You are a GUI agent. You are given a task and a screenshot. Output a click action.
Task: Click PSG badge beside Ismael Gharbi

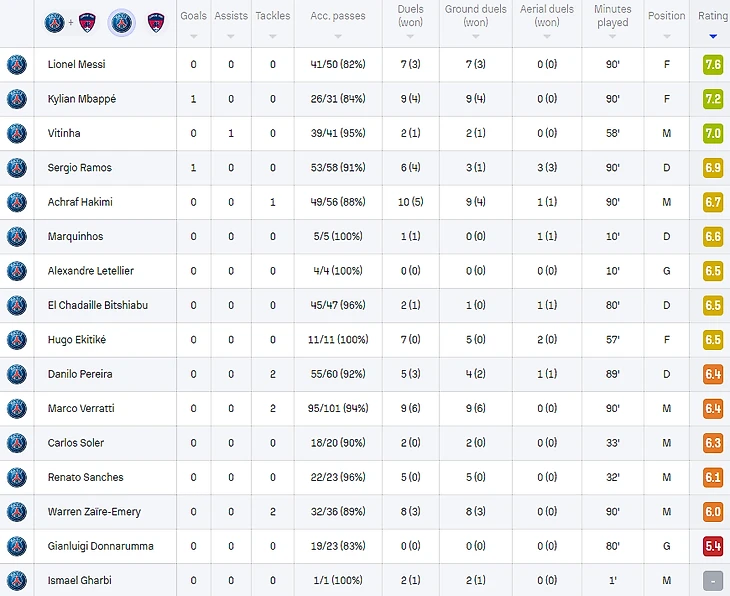(x=17, y=581)
